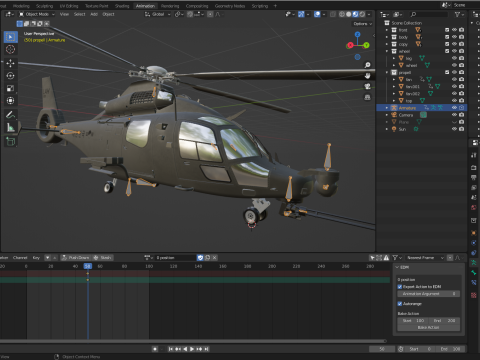Switch to the Animation workspace tab
The width and height of the screenshot is (480, 360).
145,6
